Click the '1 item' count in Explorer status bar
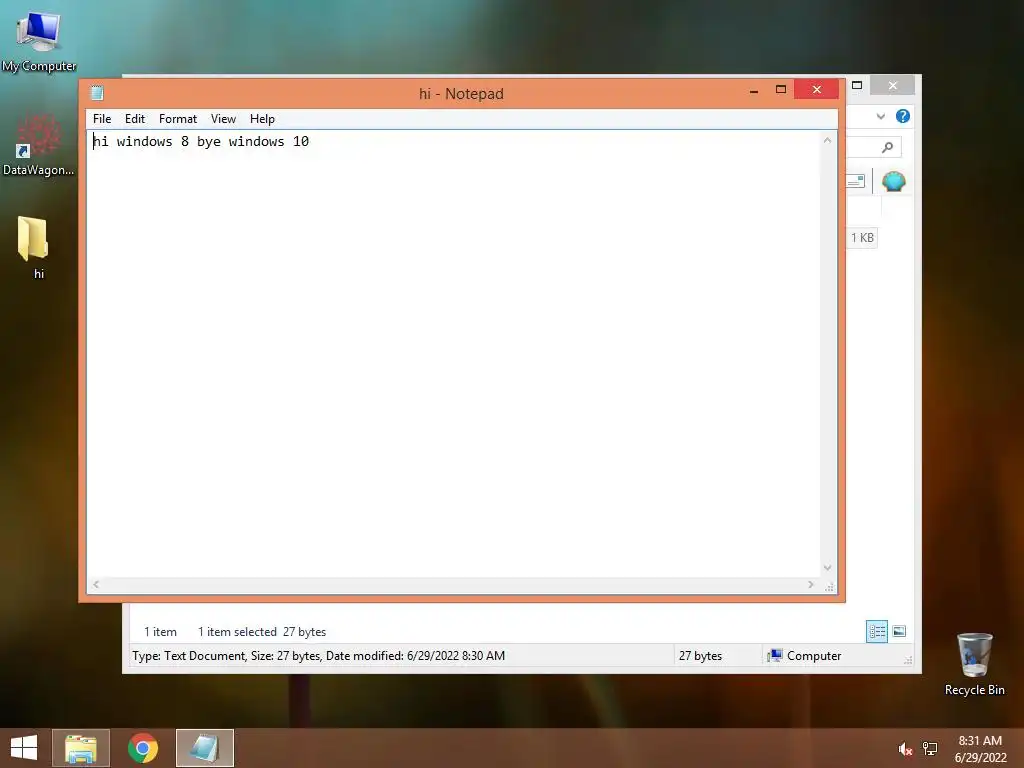1024x768 pixels. coord(161,632)
